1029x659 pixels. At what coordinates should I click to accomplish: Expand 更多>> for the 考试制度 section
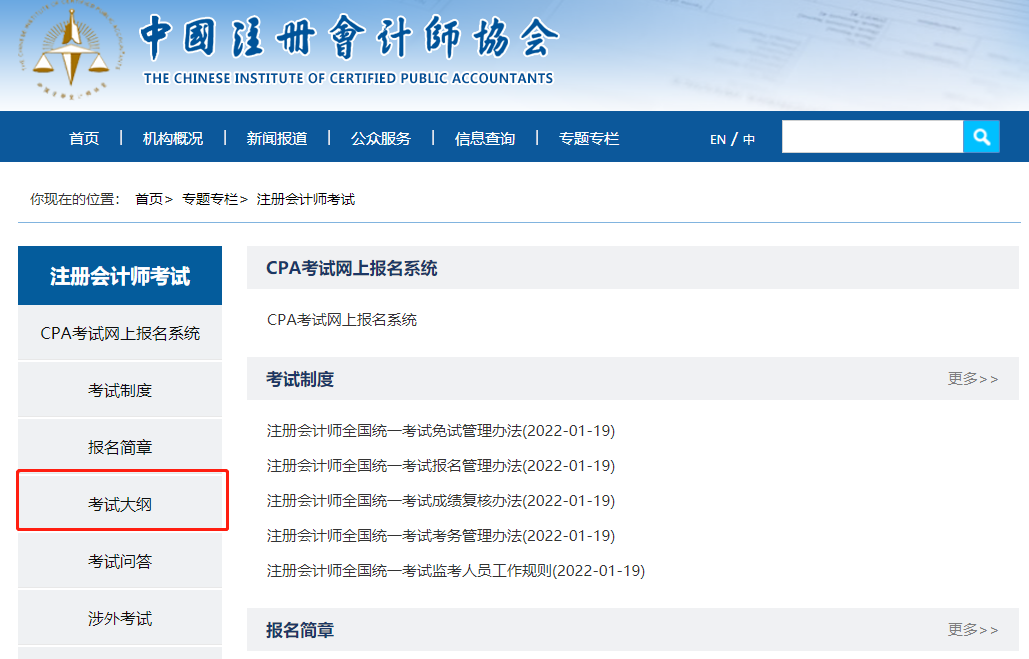(972, 379)
